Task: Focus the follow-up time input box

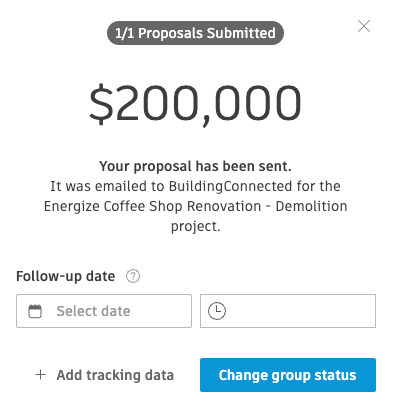Action: (x=288, y=311)
